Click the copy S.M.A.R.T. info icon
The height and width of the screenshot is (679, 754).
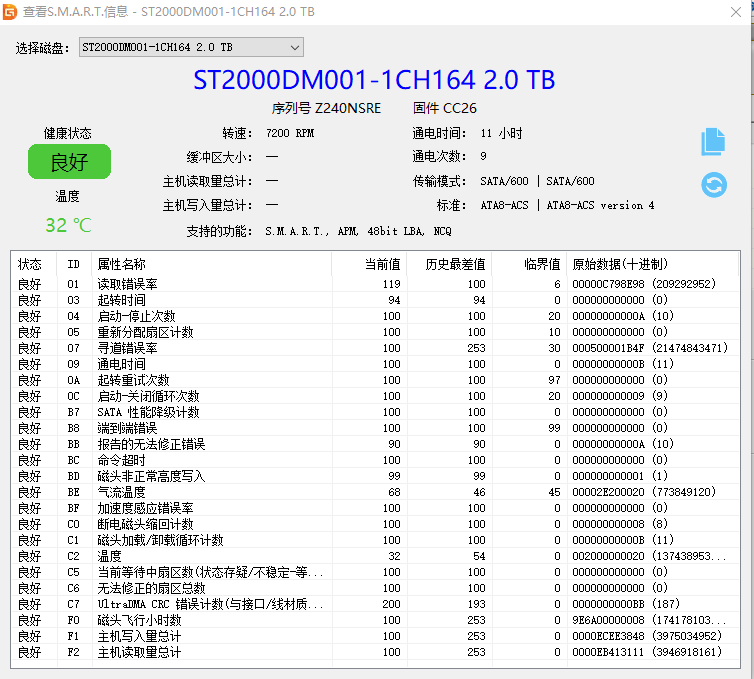click(x=713, y=142)
